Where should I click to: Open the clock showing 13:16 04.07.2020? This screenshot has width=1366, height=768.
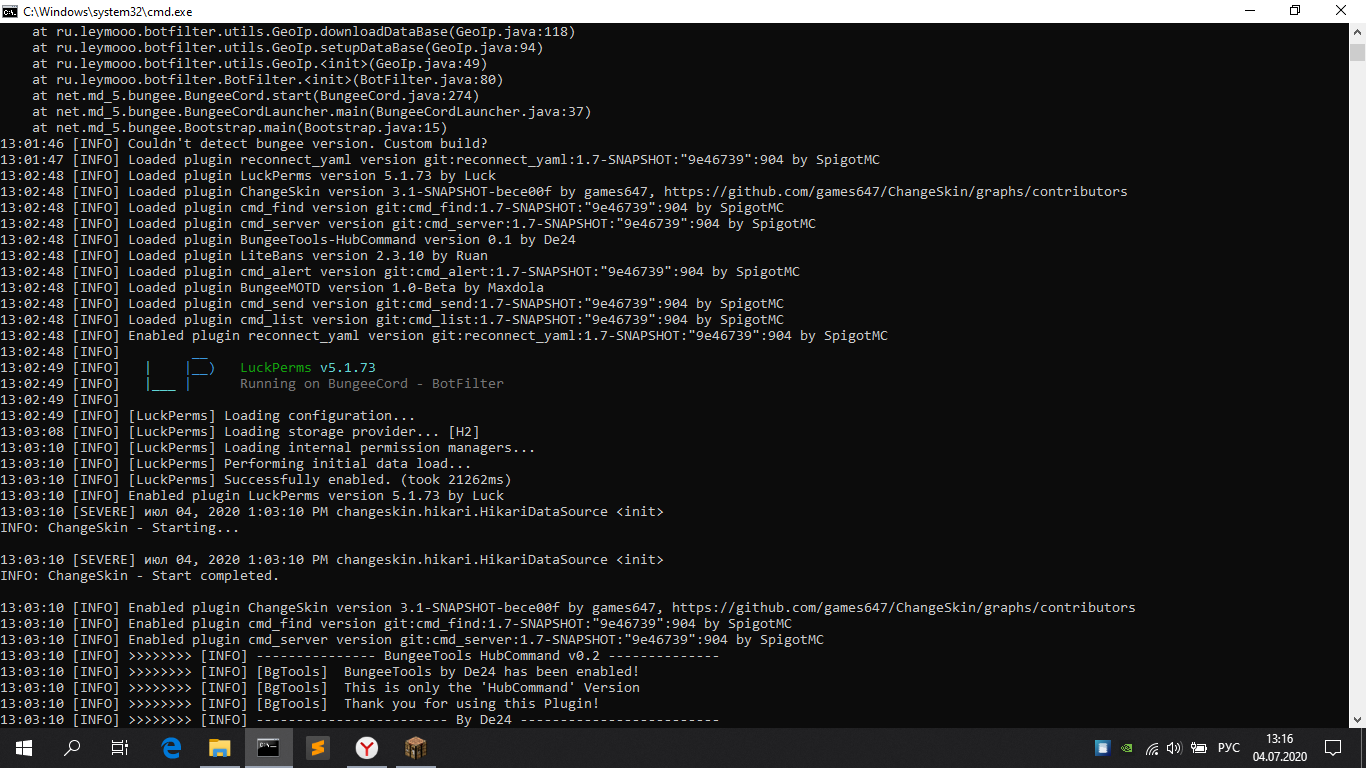point(1279,747)
